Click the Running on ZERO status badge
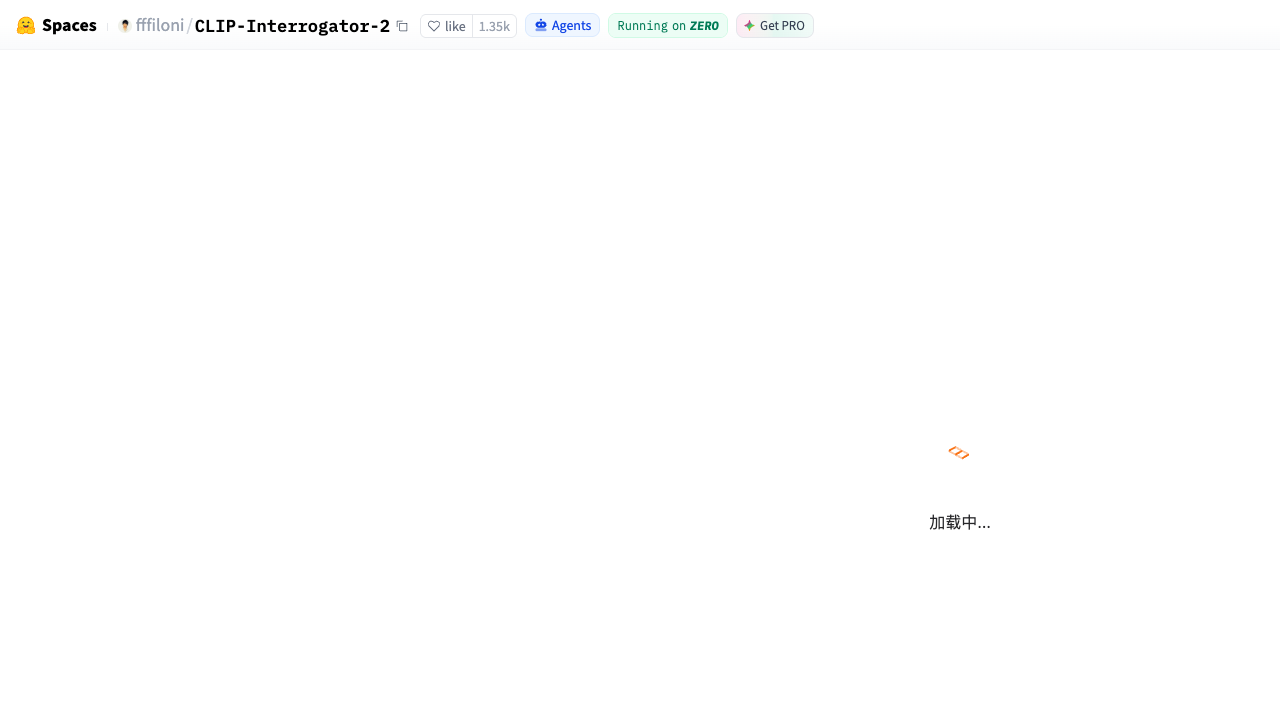 (667, 25)
